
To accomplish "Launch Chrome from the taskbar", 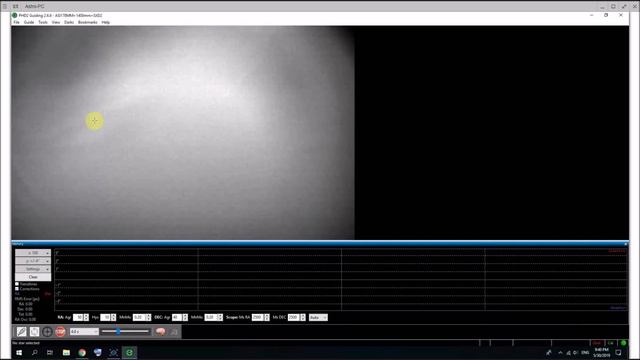I will [82, 352].
